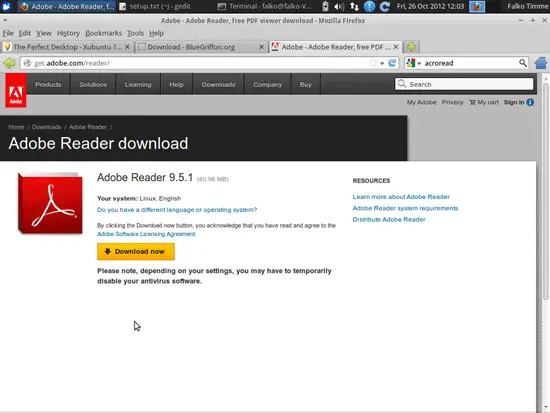Image resolution: width=550 pixels, height=413 pixels.
Task: Open the window menu arrow at the title bar's left
Action: pyautogui.click(x=5, y=20)
